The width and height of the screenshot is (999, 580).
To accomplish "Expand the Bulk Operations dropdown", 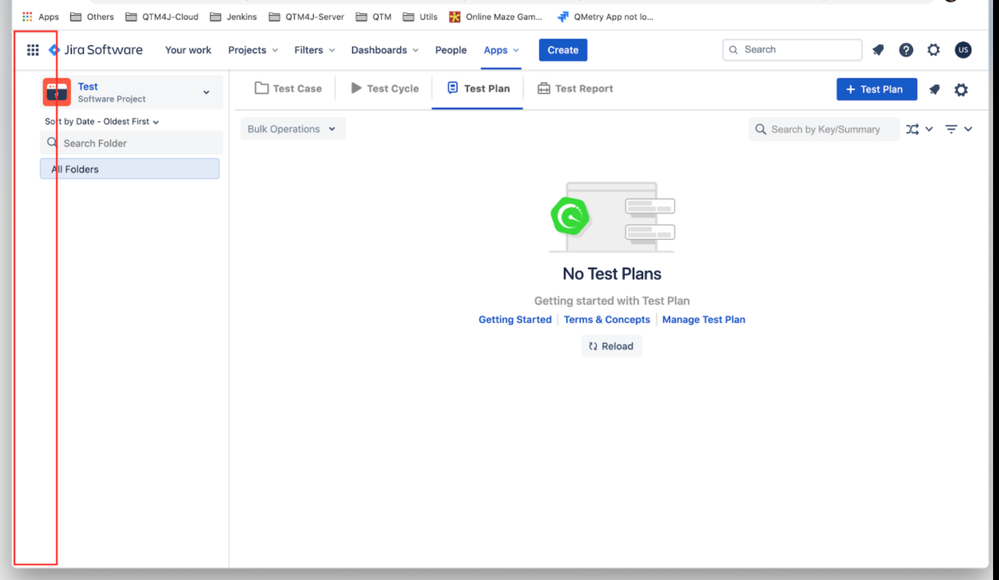I will pyautogui.click(x=292, y=128).
